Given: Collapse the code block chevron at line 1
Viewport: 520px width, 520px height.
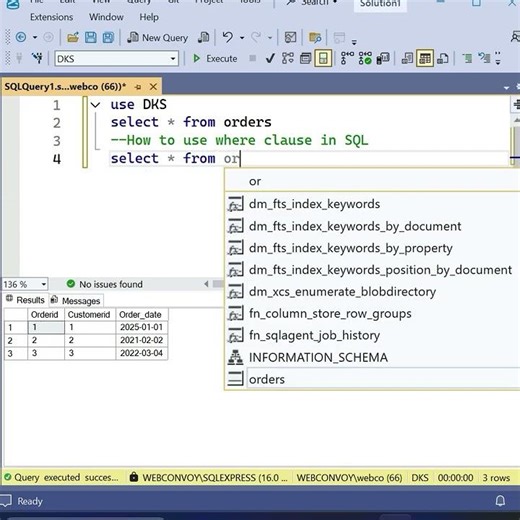Looking at the screenshot, I should point(95,105).
